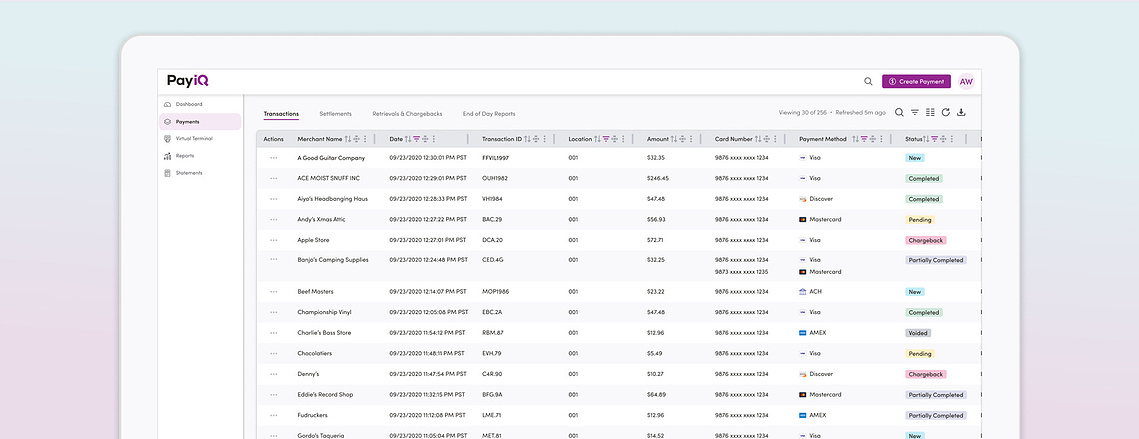1139x439 pixels.
Task: Select merchant Aiya's Headbanging Haus
Action: pyautogui.click(x=332, y=198)
